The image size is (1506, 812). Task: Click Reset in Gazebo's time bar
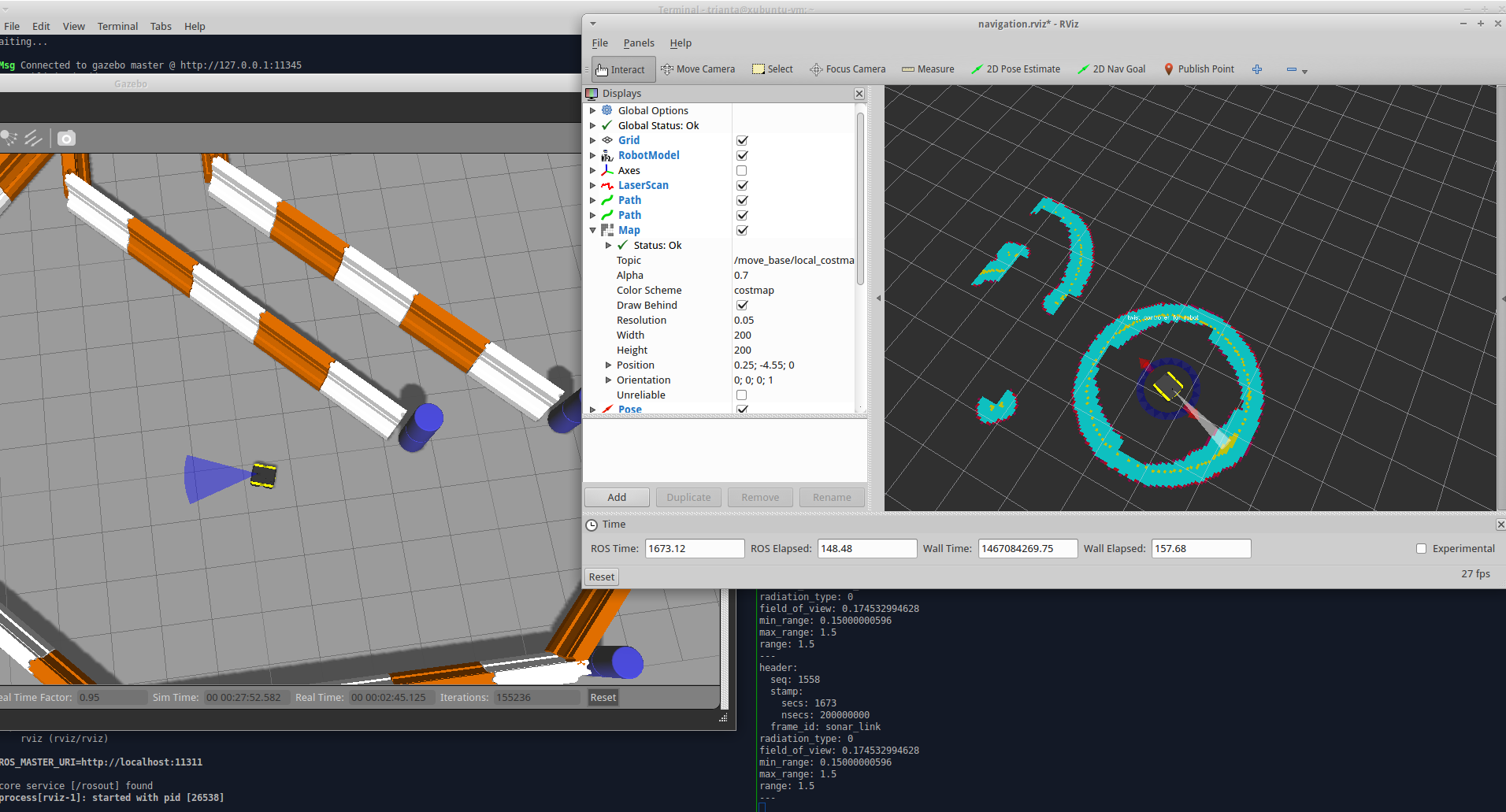[x=603, y=697]
